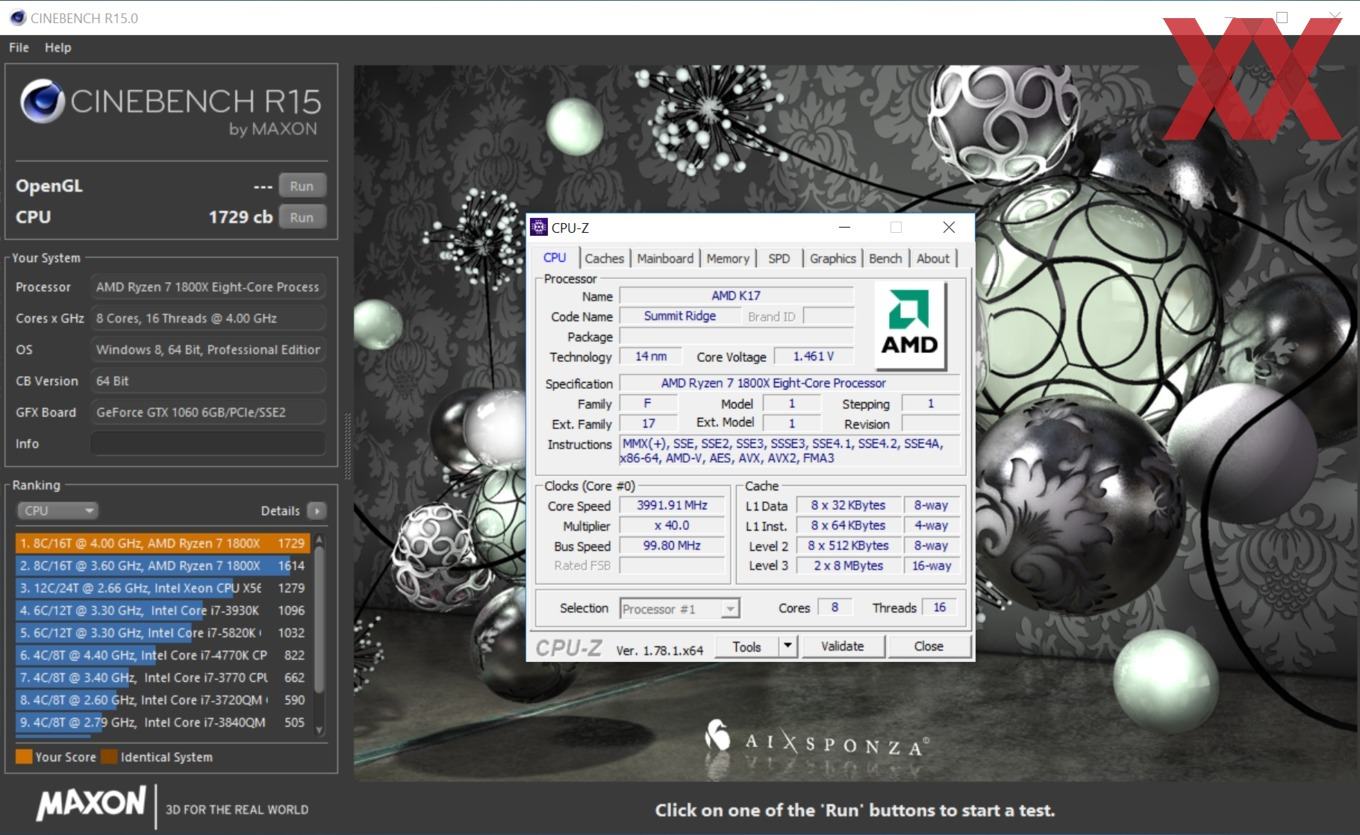Minimize the CPU-Z window
This screenshot has width=1360, height=835.
coord(845,227)
